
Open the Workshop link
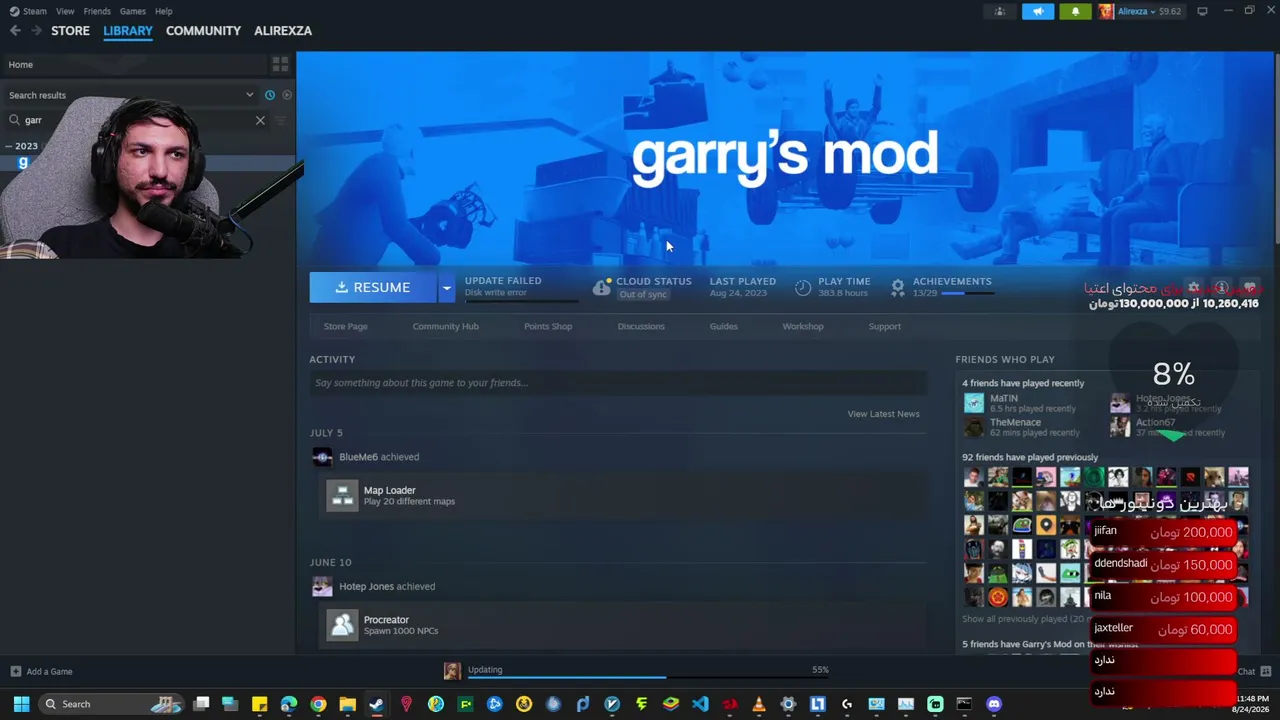(x=803, y=326)
